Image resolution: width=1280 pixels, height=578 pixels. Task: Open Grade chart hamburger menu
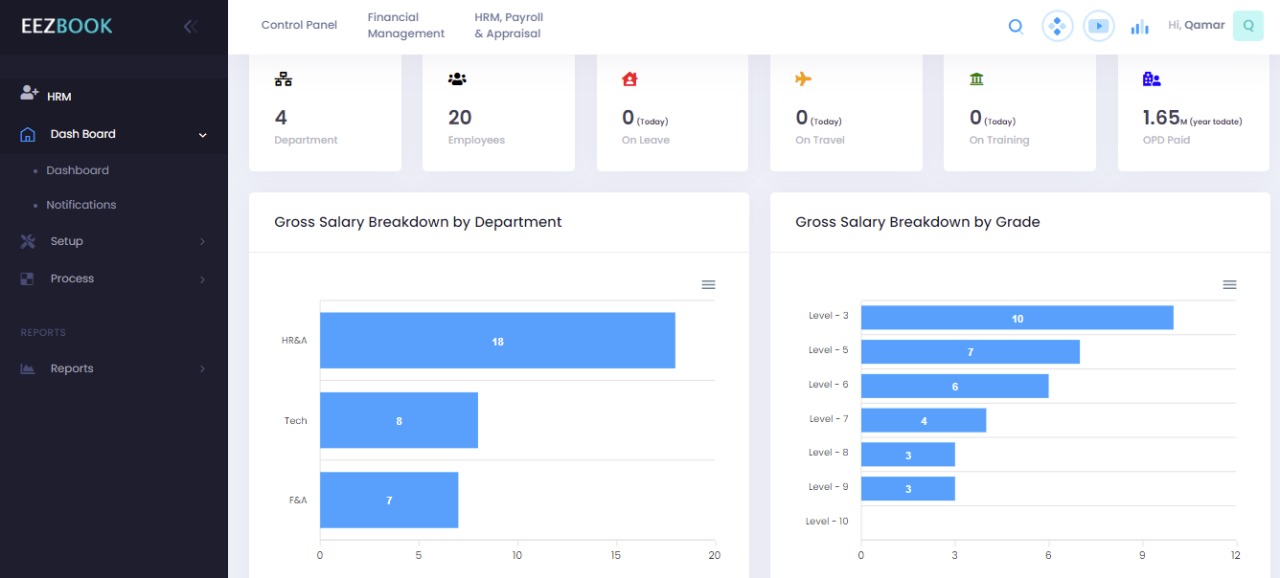click(x=1229, y=285)
